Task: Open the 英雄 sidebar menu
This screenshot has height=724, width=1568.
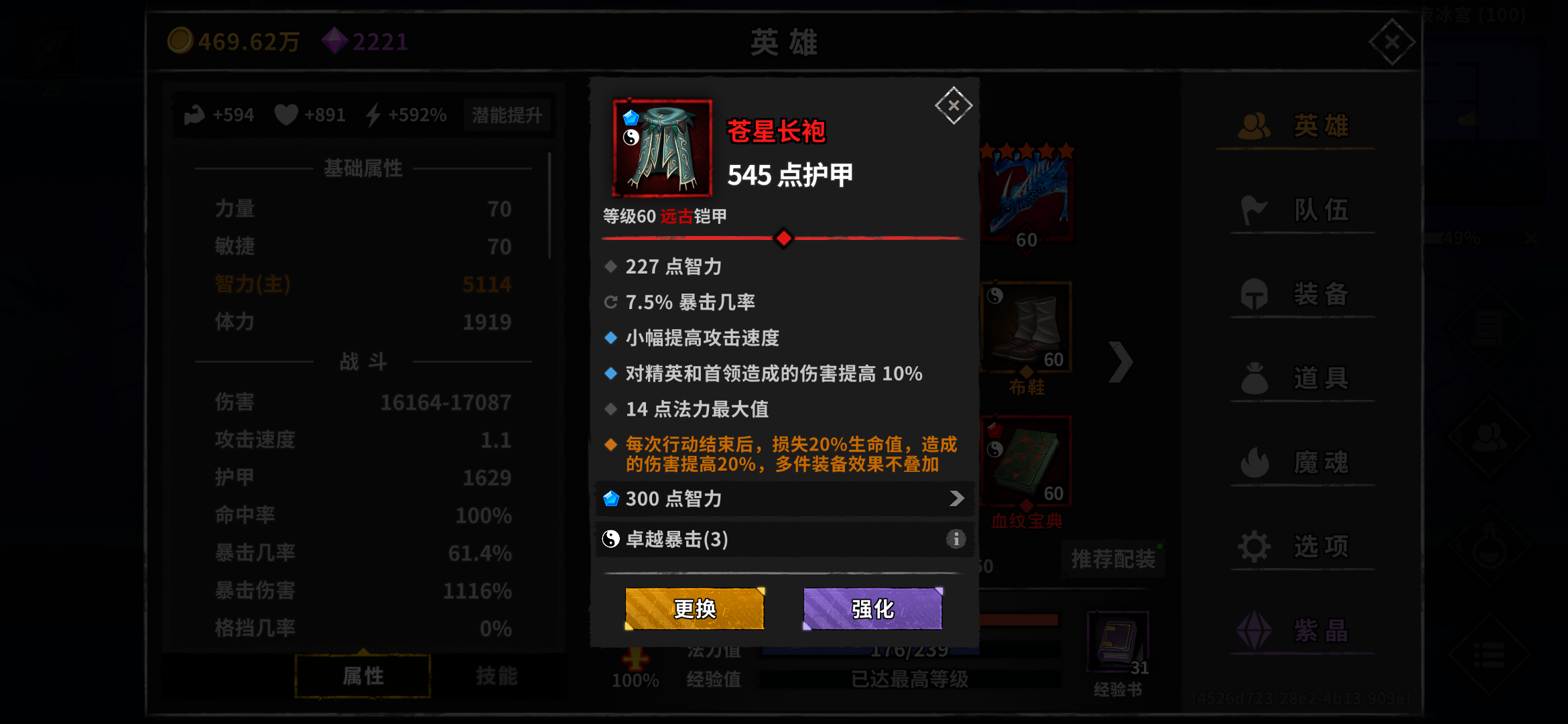Action: (x=1295, y=125)
